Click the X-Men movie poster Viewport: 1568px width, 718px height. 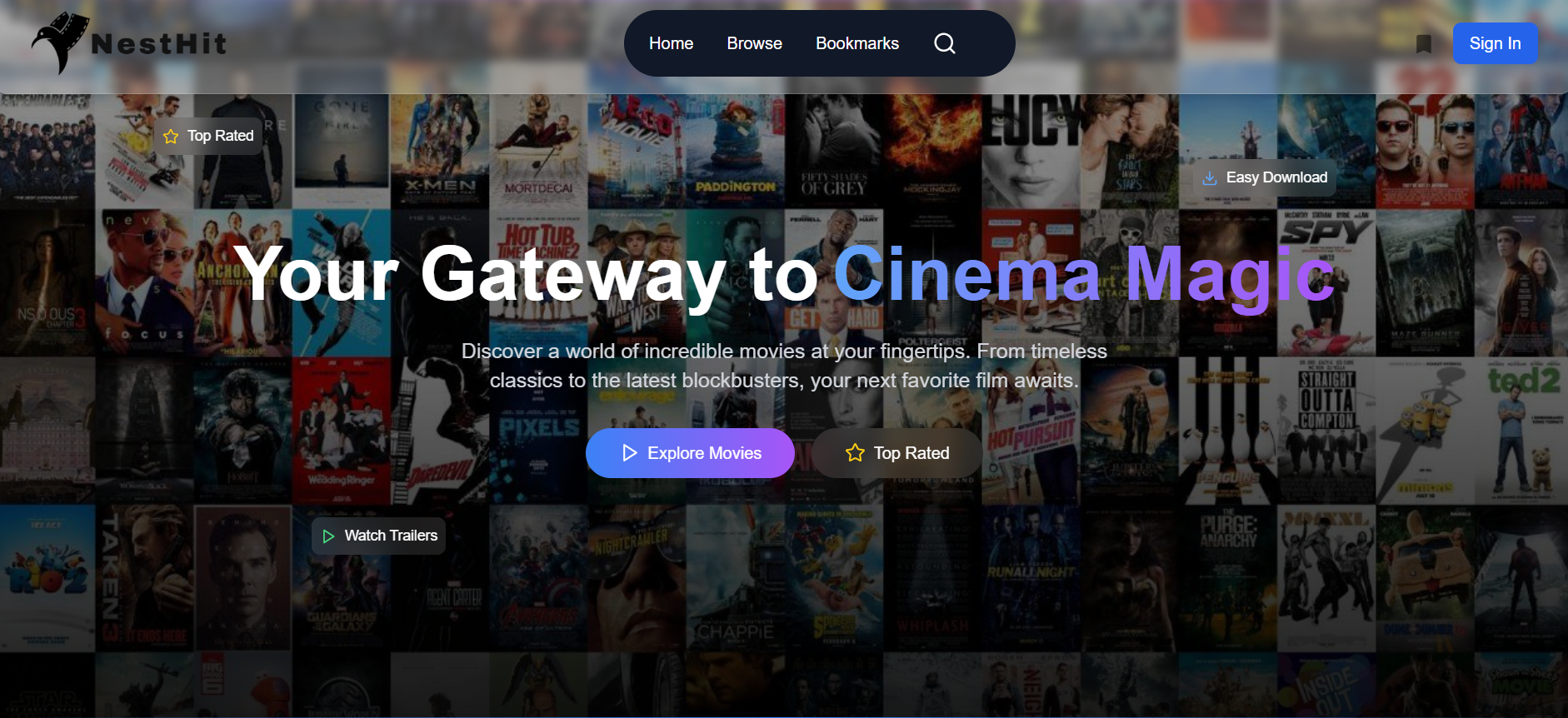[x=439, y=151]
